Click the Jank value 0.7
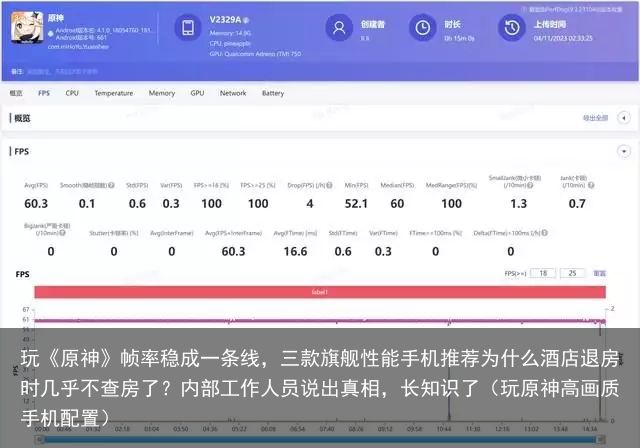 tap(577, 203)
